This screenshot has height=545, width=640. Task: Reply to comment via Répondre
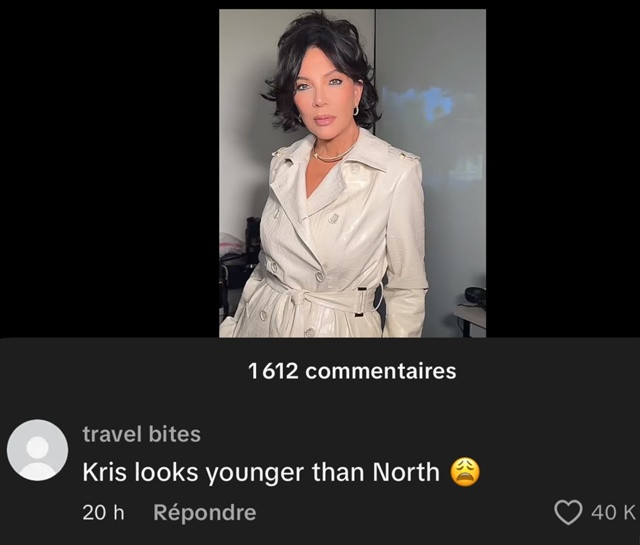pyautogui.click(x=204, y=512)
